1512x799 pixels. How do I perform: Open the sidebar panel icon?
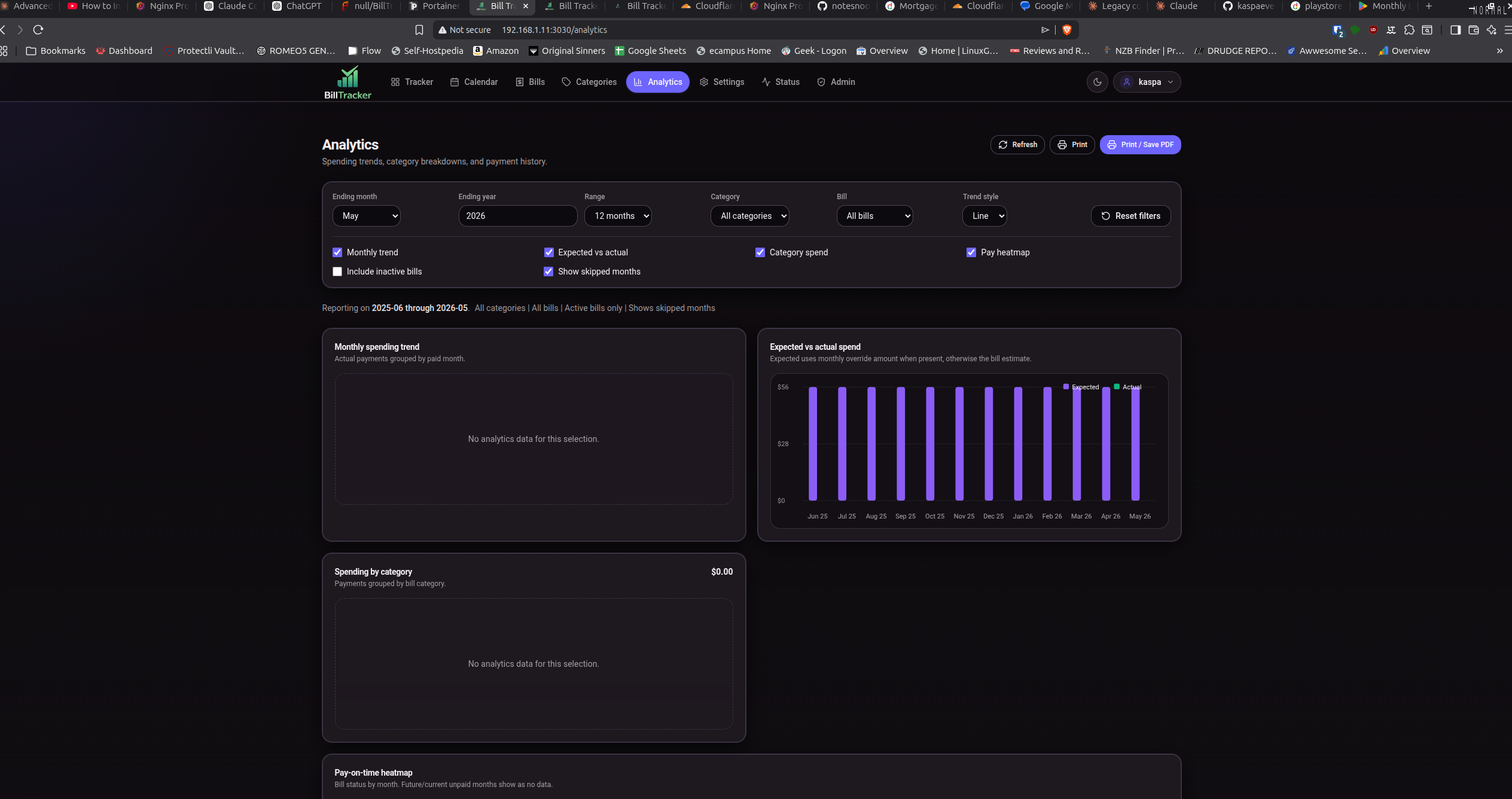[x=1455, y=30]
